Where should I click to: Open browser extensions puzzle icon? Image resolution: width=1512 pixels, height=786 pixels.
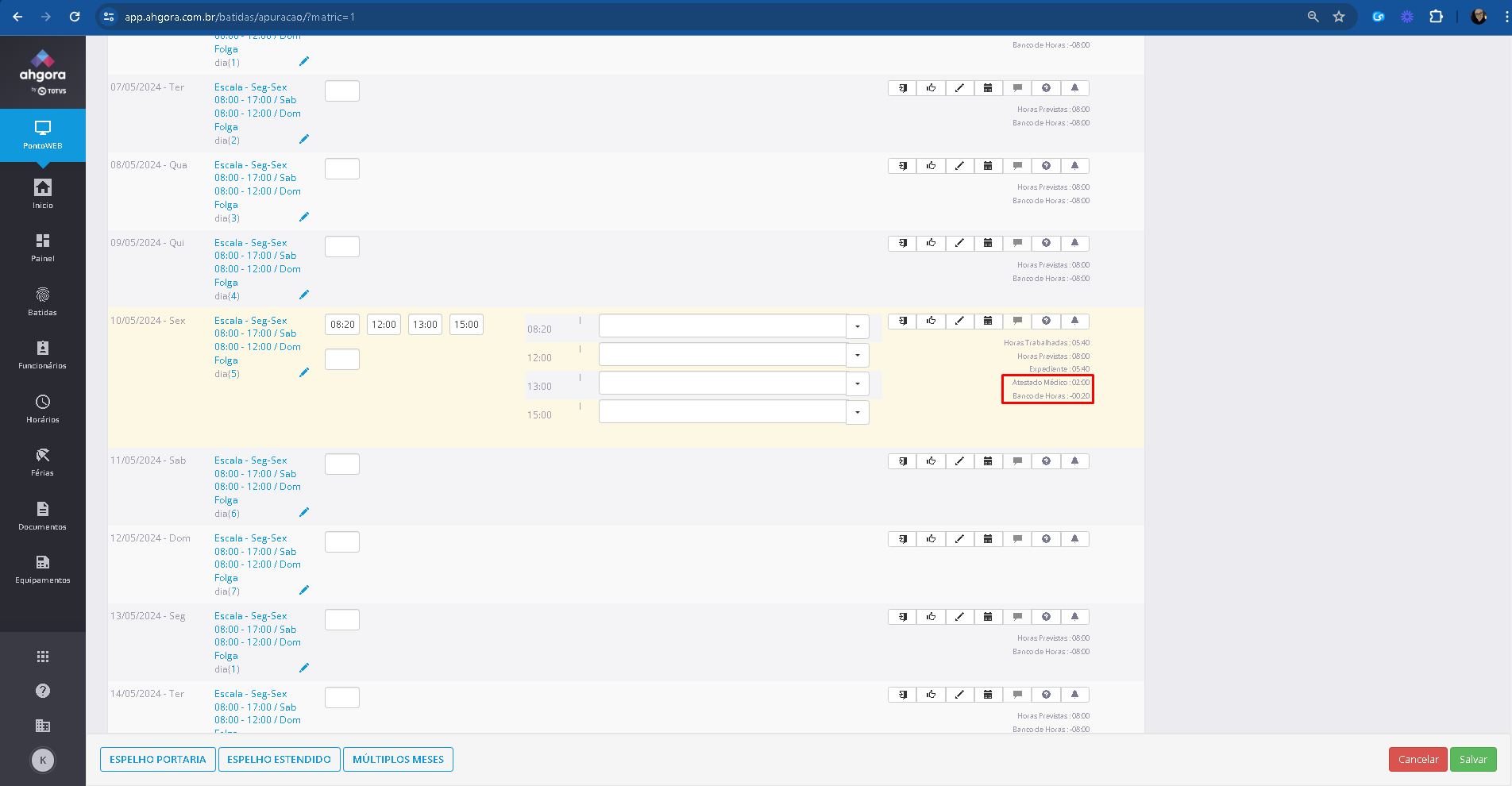coord(1436,17)
